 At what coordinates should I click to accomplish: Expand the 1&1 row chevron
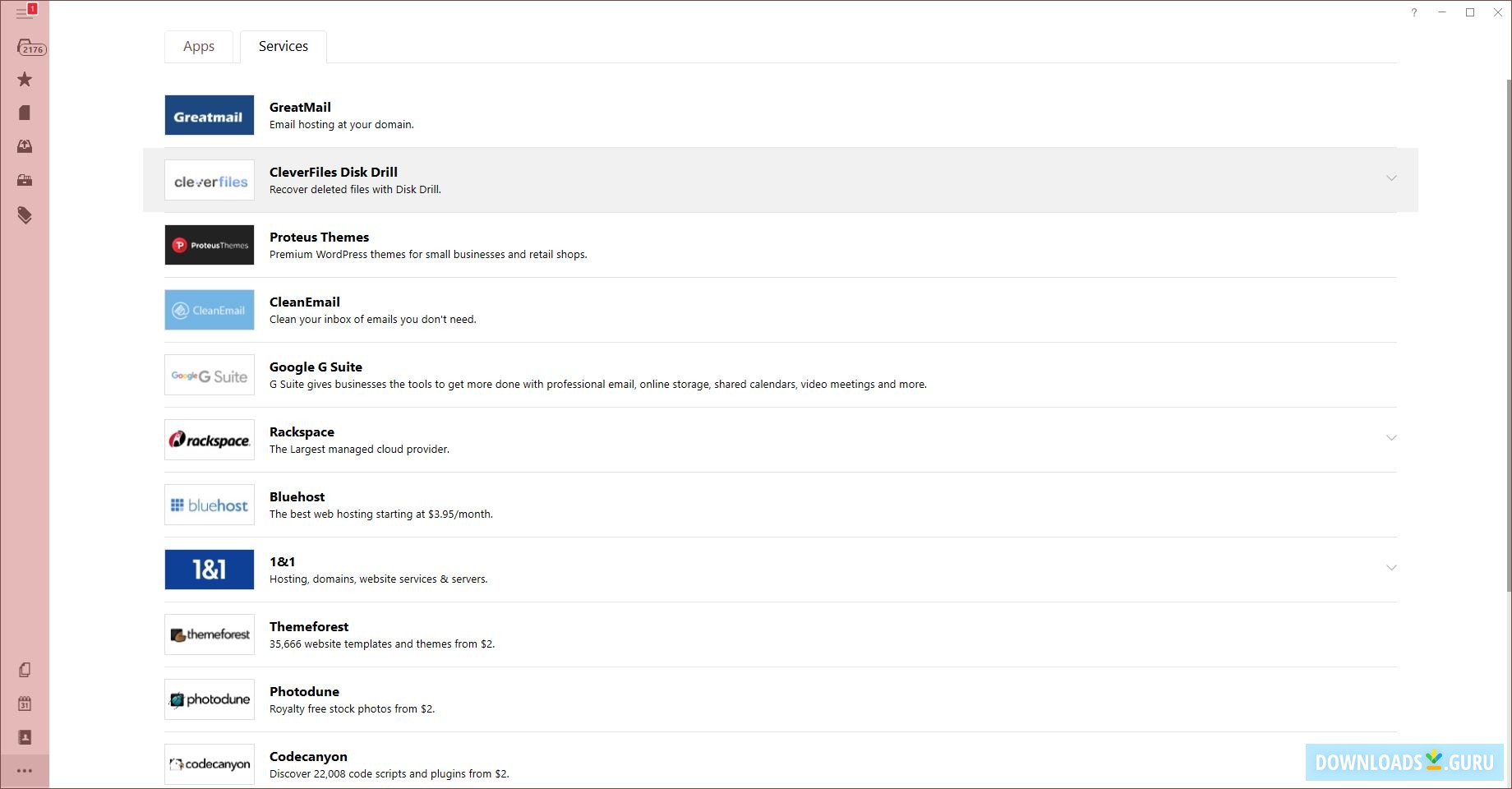point(1391,567)
